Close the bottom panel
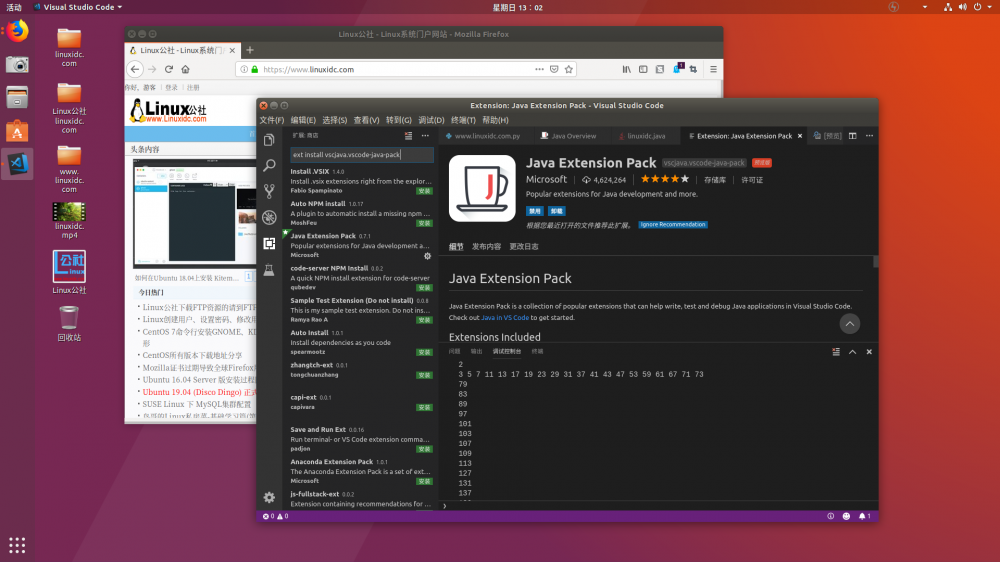Screen dimensions: 1000x562 [869, 351]
